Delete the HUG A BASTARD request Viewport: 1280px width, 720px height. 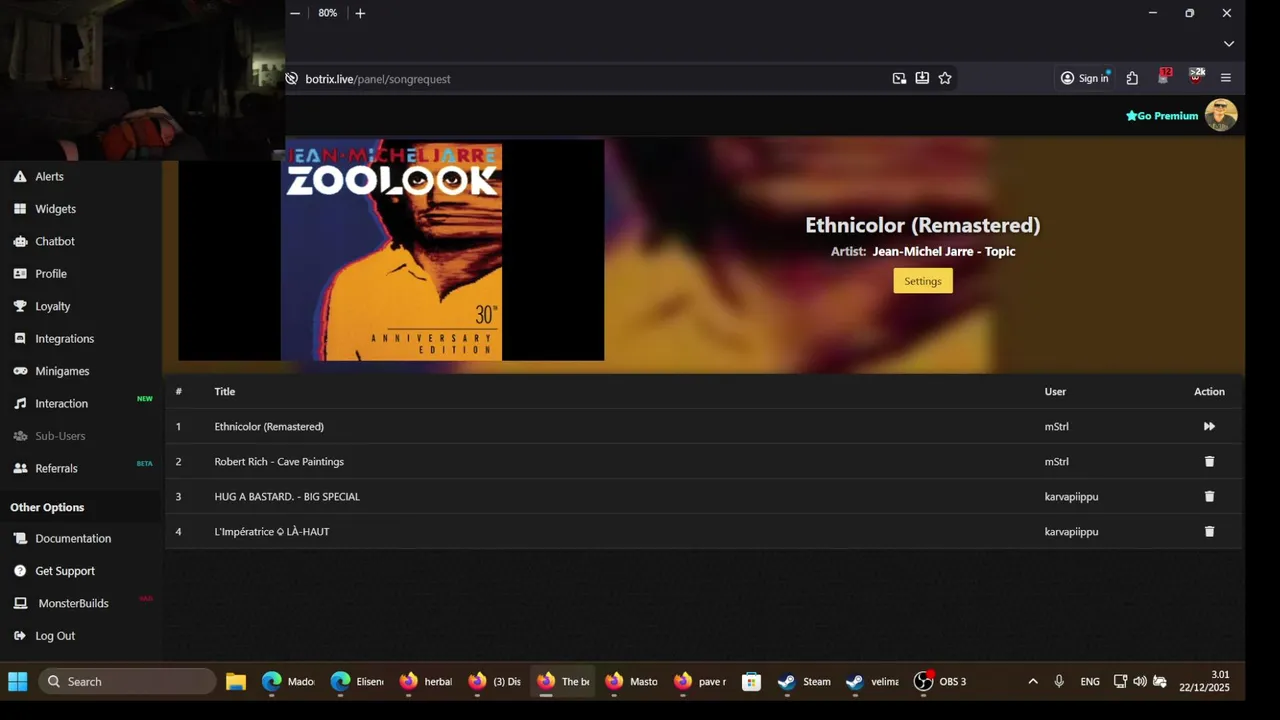tap(1209, 496)
